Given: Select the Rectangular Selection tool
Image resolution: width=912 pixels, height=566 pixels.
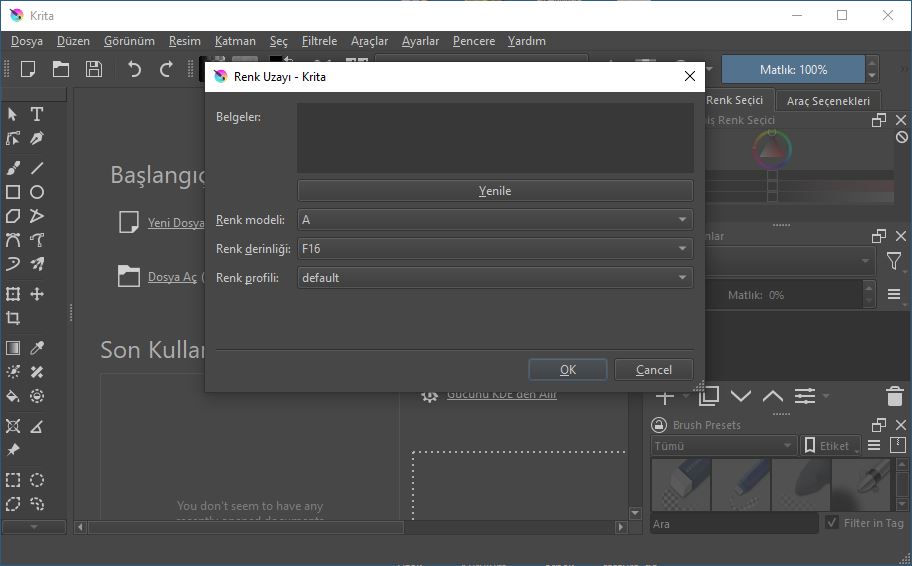Looking at the screenshot, I should coord(13,480).
